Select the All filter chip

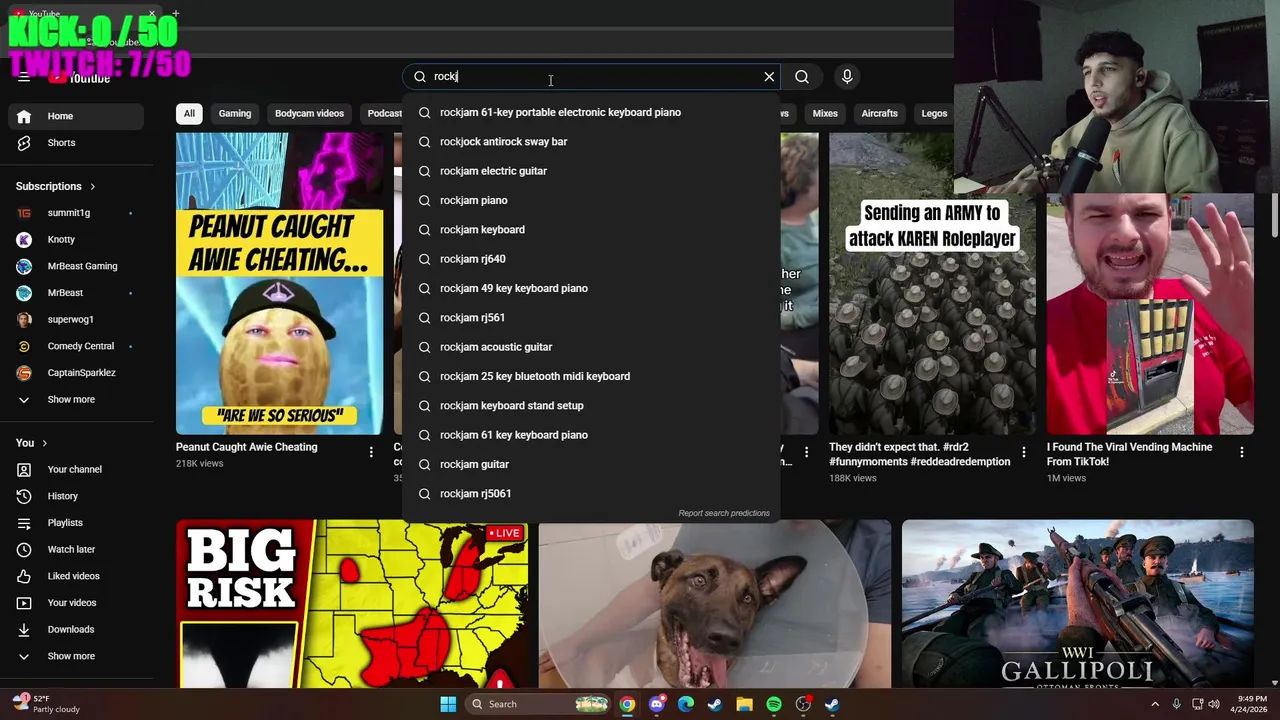click(189, 113)
